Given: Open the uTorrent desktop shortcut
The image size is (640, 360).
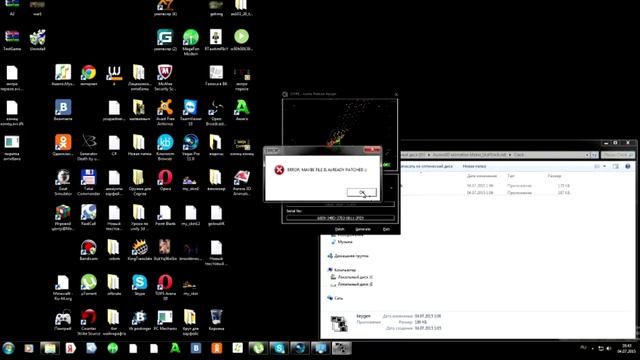Looking at the screenshot, I should [x=89, y=285].
